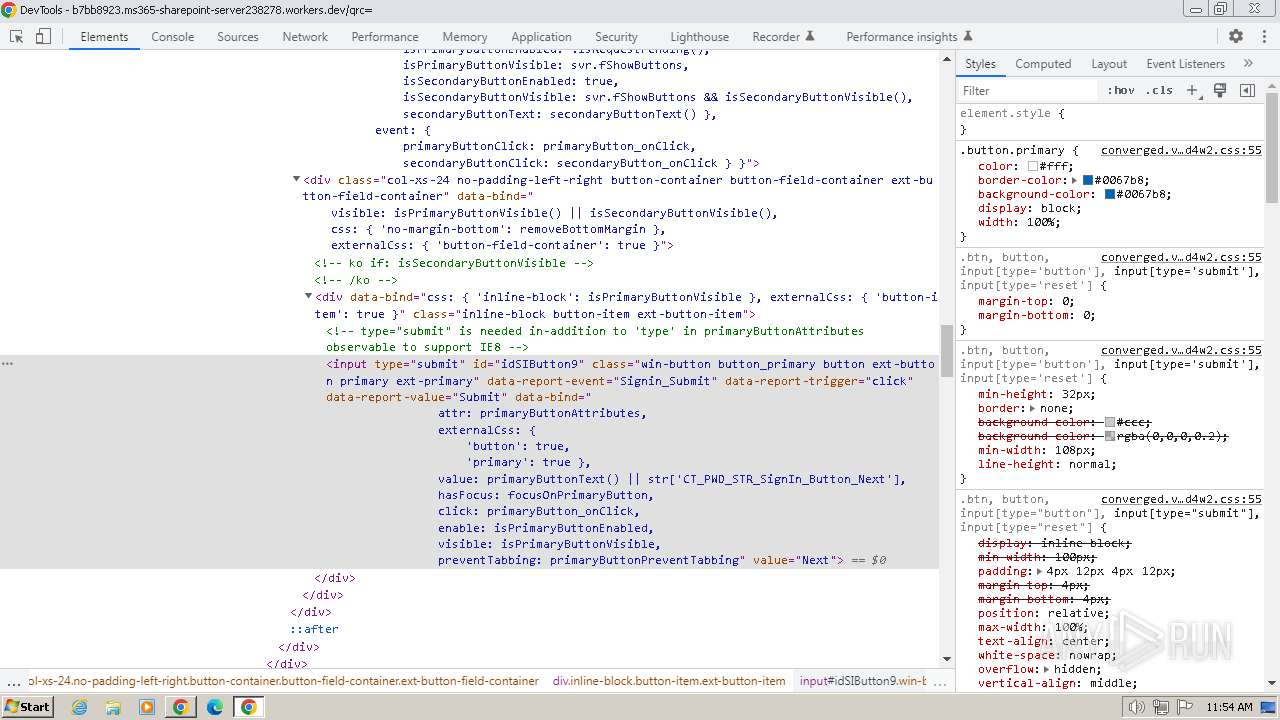Open the rgba(0,0,0,0.2) color swatch

point(1109,436)
